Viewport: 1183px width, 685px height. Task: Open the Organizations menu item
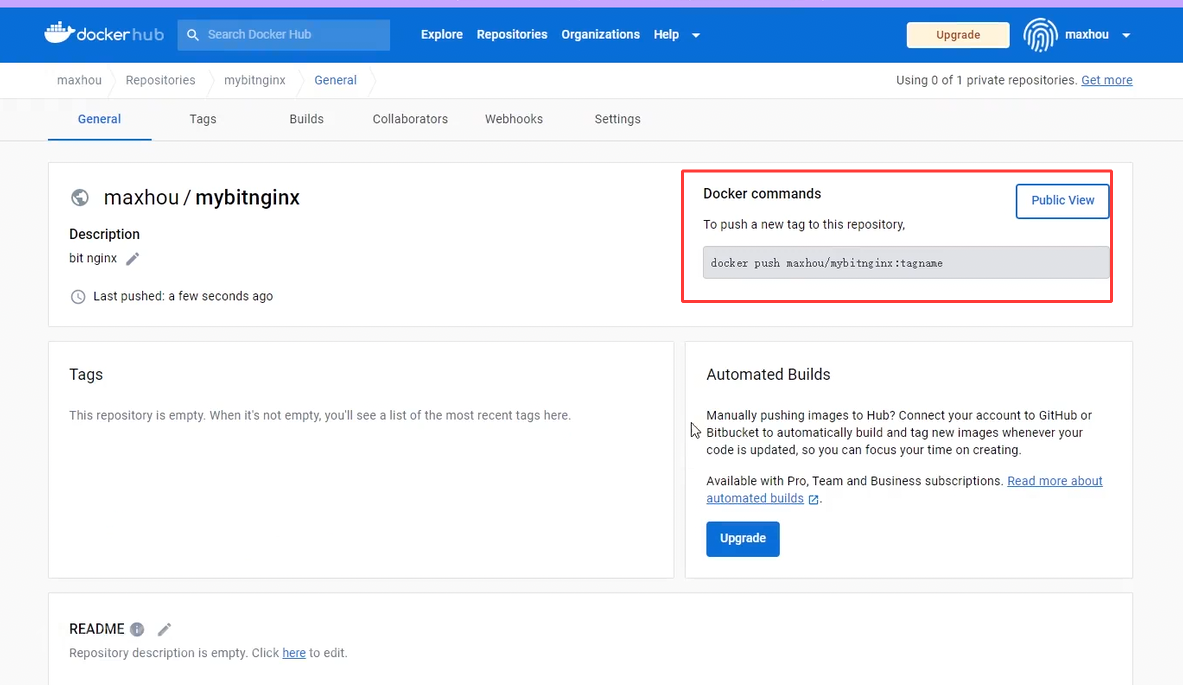pyautogui.click(x=601, y=35)
